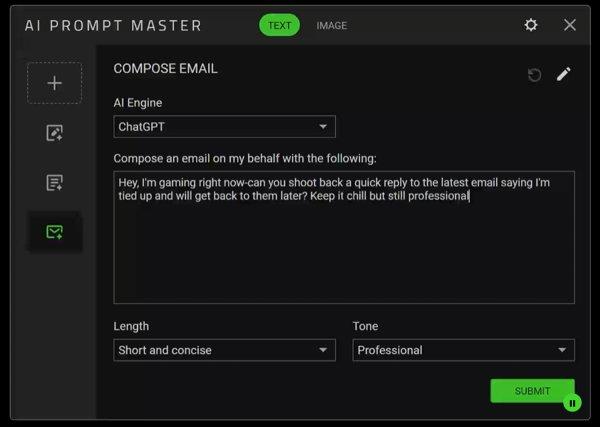
Task: Click the AI PROMPT MASTER title
Action: 113,26
